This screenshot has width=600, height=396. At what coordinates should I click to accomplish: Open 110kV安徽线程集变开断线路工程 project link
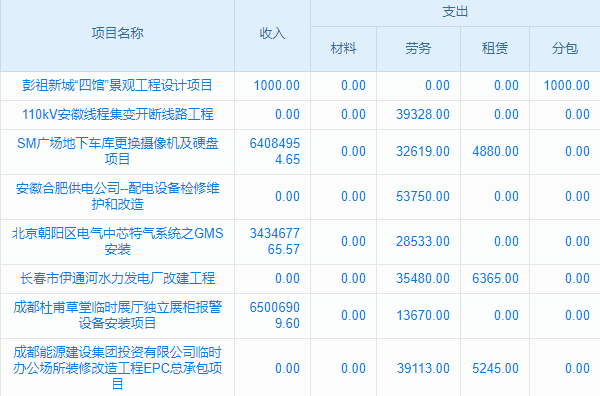click(x=117, y=114)
